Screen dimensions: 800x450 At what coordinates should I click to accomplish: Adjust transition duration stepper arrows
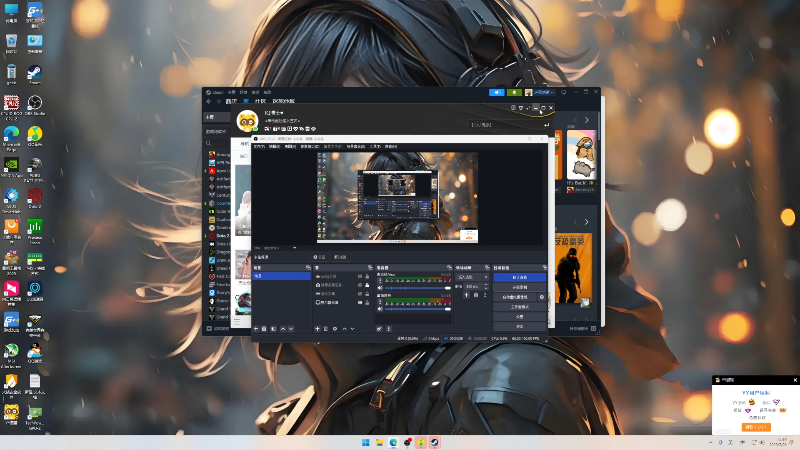point(486,286)
